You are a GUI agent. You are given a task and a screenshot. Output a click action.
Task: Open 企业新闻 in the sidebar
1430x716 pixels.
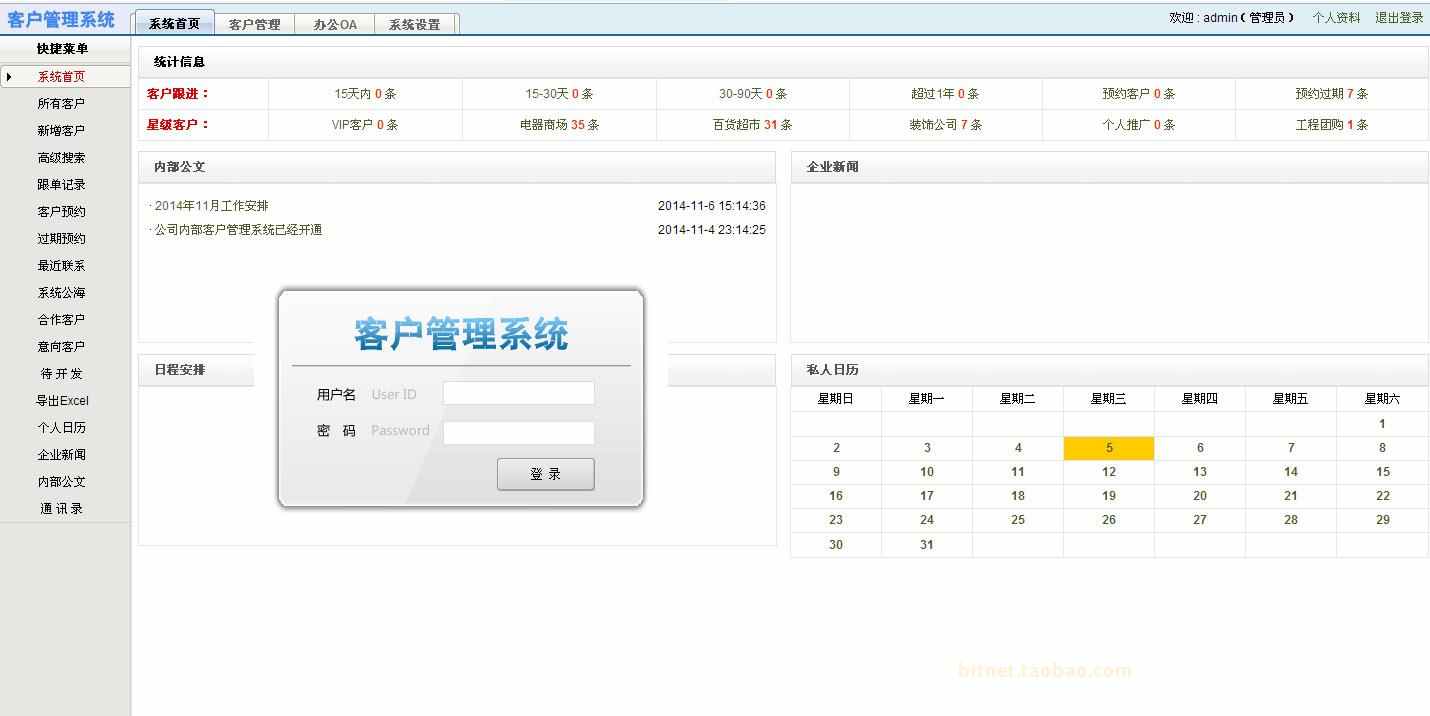(x=61, y=455)
